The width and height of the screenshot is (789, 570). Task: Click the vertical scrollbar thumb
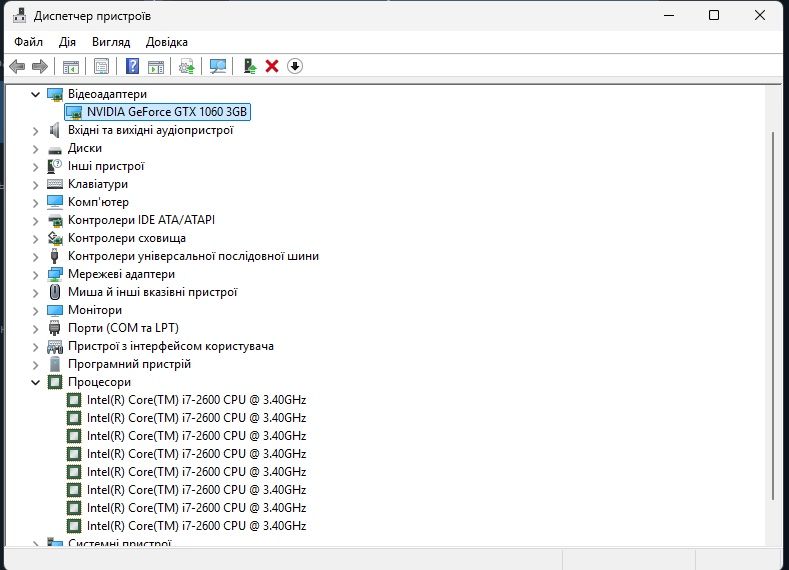click(x=773, y=315)
